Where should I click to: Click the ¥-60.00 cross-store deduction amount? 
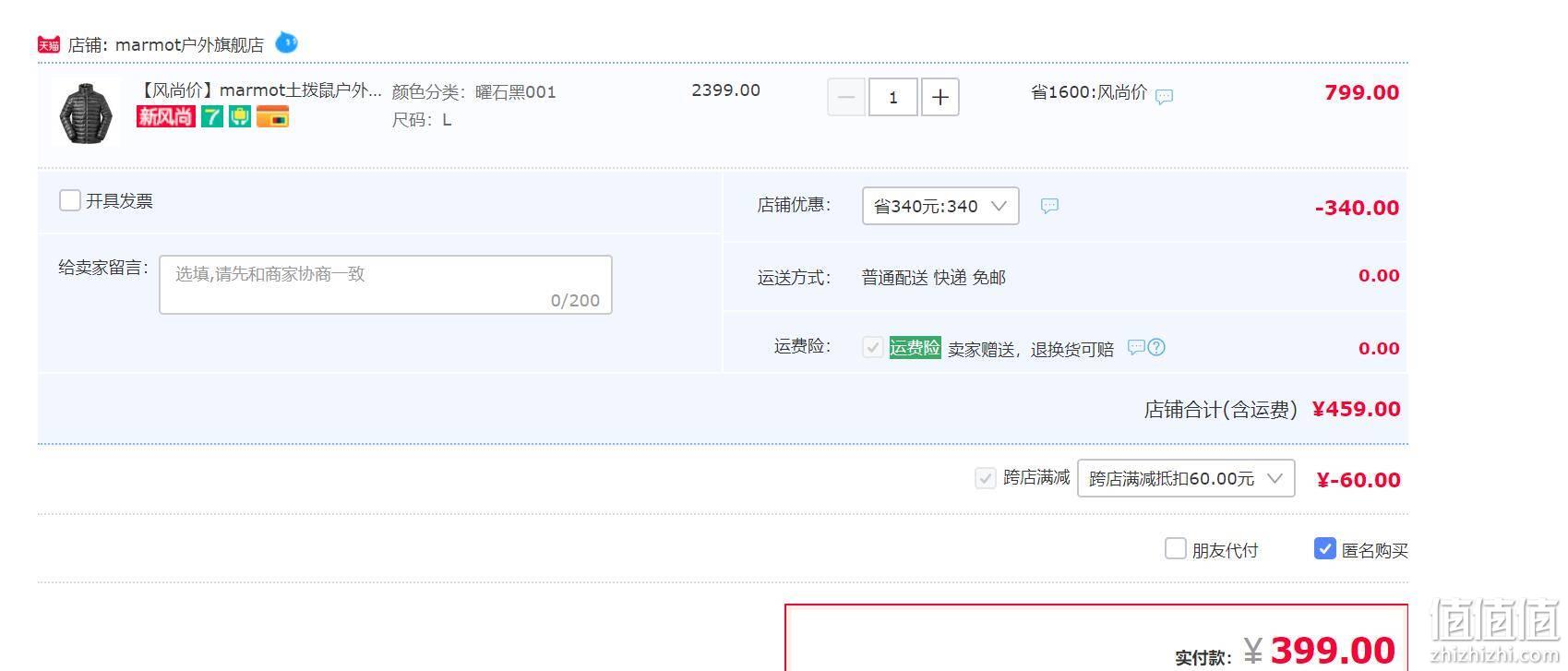pyautogui.click(x=1358, y=480)
